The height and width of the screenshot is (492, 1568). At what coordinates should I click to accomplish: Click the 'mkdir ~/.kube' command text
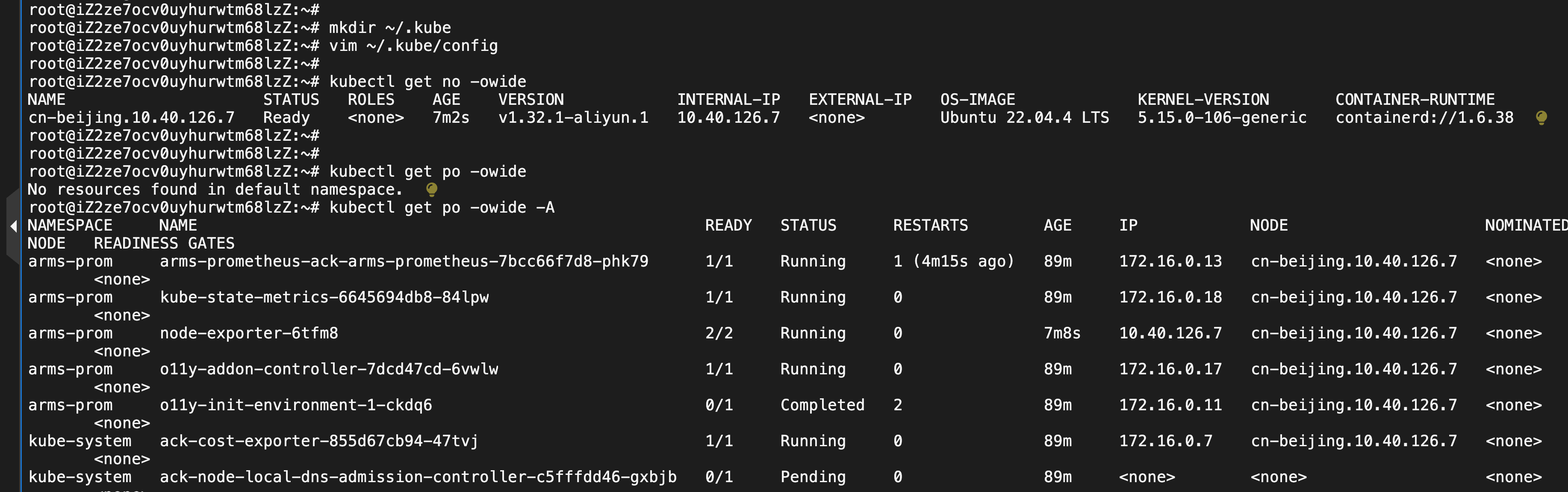[x=389, y=28]
